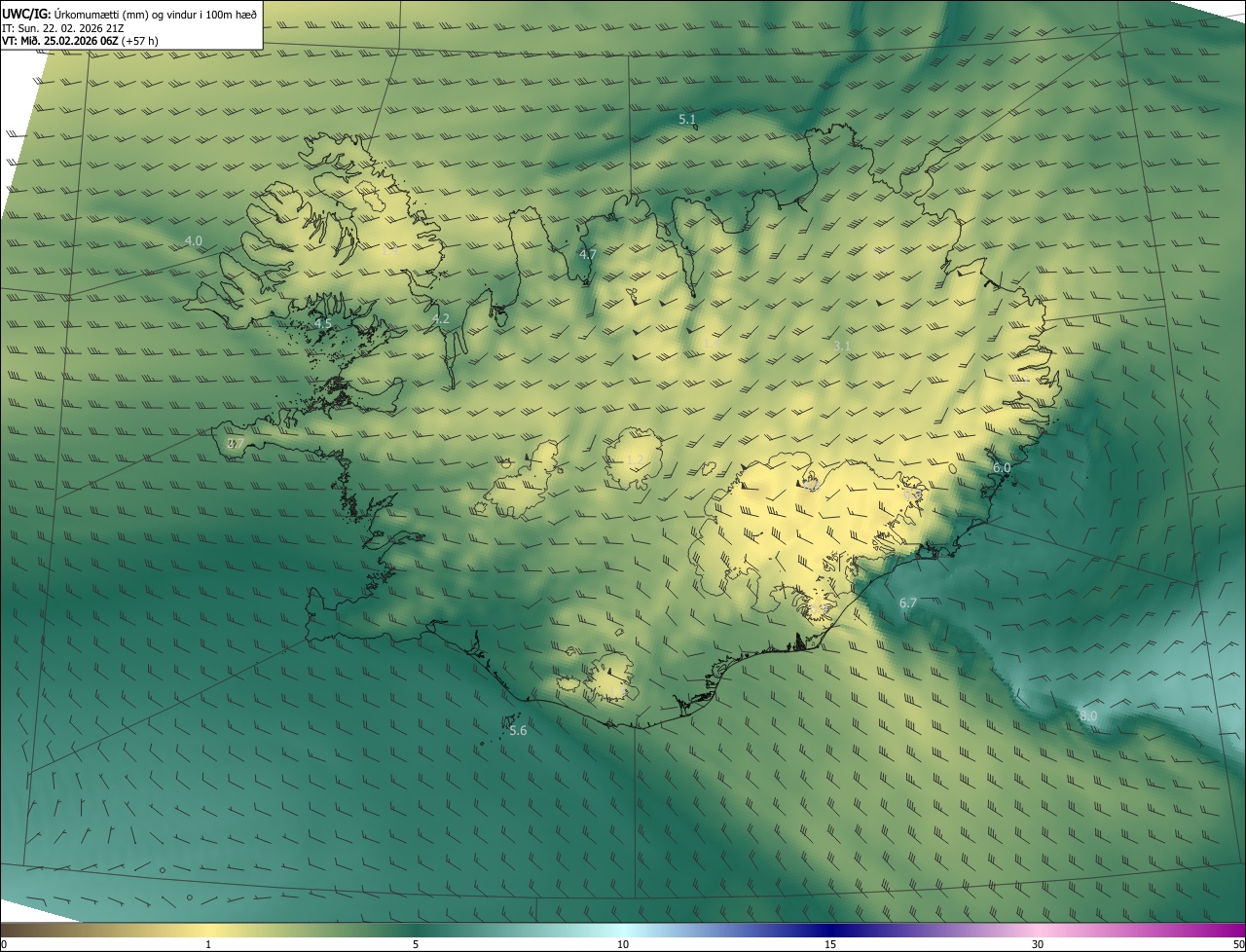Click the 'VT: Mið. 25.02.2026 06Z (+57 h)' line

[82, 41]
